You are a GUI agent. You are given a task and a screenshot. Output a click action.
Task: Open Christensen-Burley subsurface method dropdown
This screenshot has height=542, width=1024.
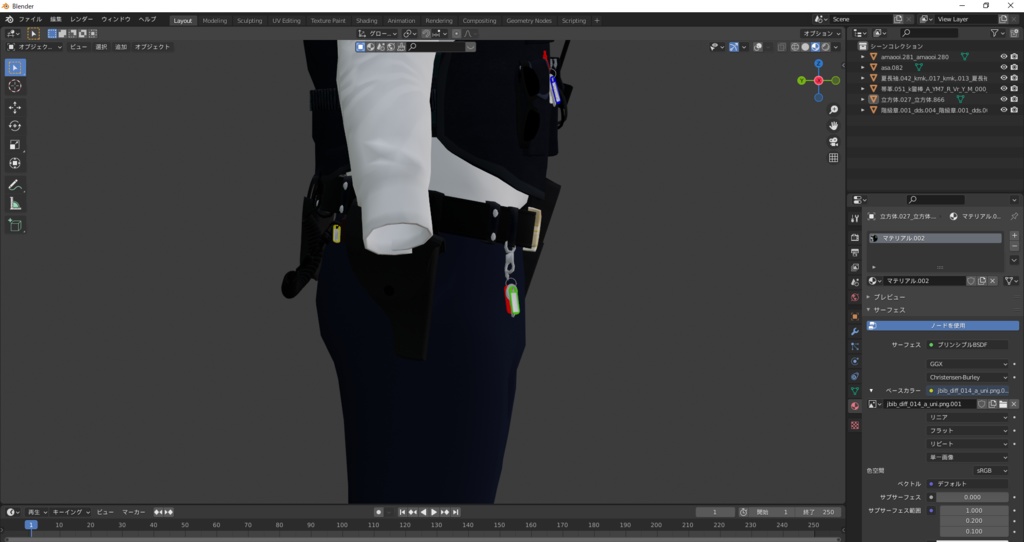click(x=967, y=377)
